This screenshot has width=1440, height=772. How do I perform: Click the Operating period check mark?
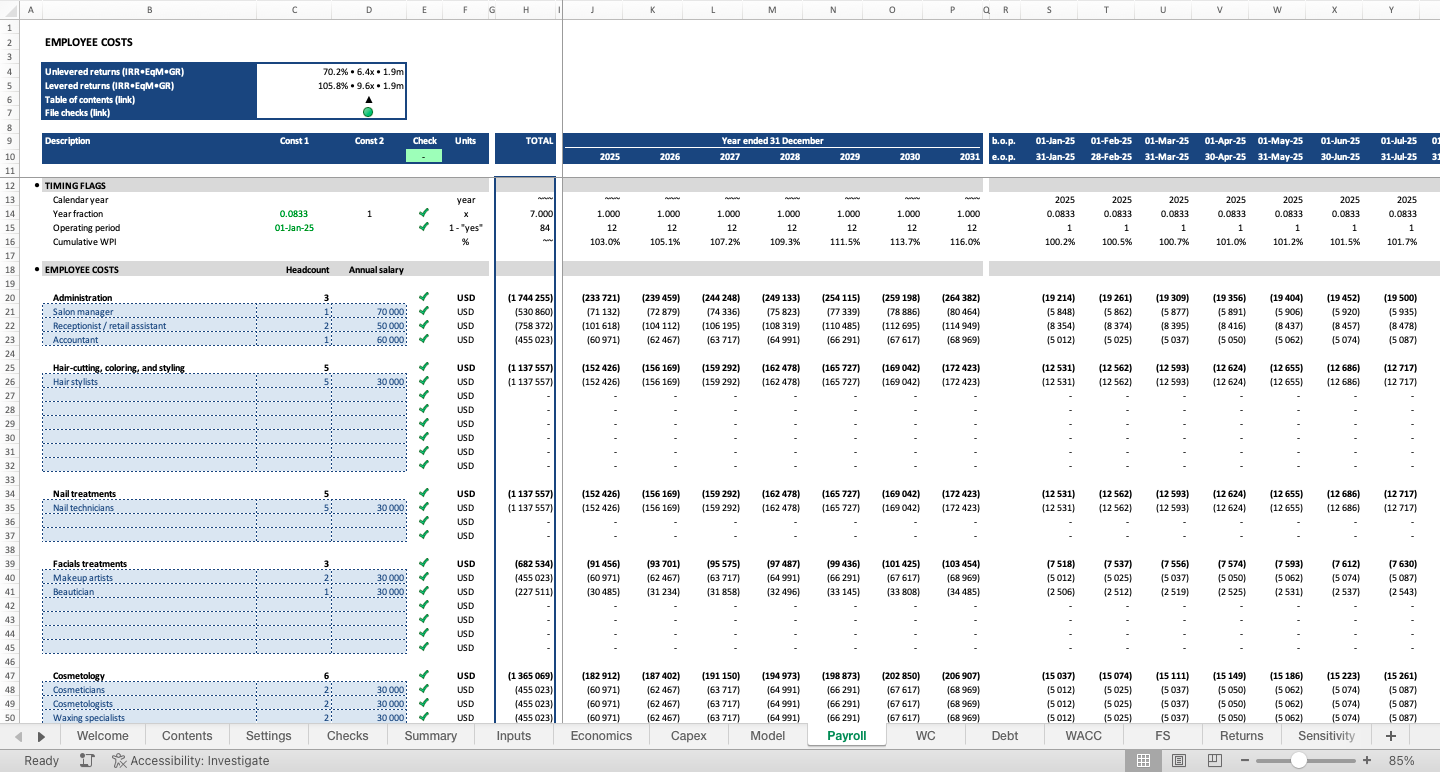point(424,227)
